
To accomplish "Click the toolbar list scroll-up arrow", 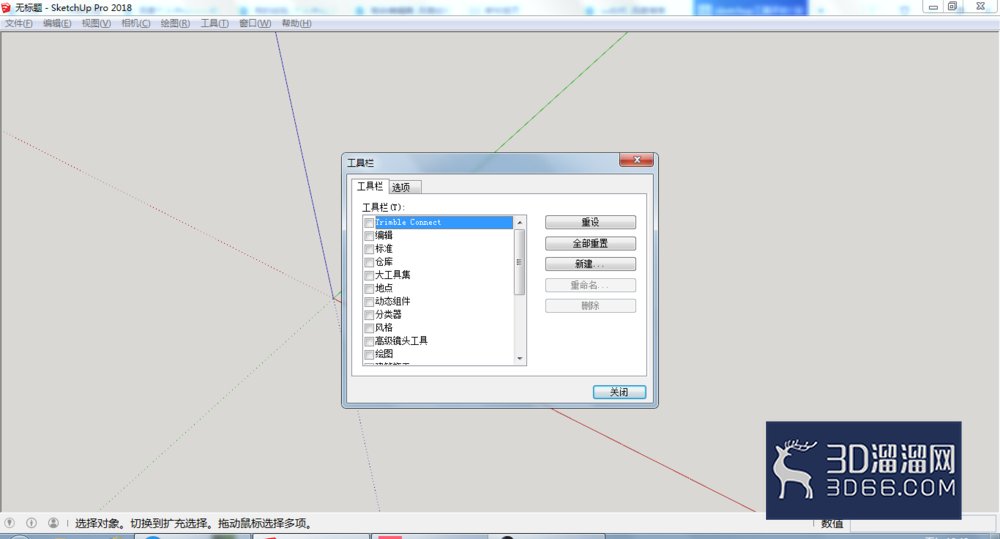I will (520, 222).
